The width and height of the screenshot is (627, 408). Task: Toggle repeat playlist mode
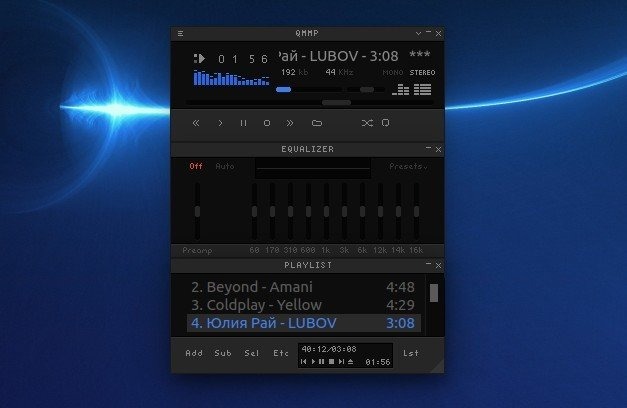(385, 123)
